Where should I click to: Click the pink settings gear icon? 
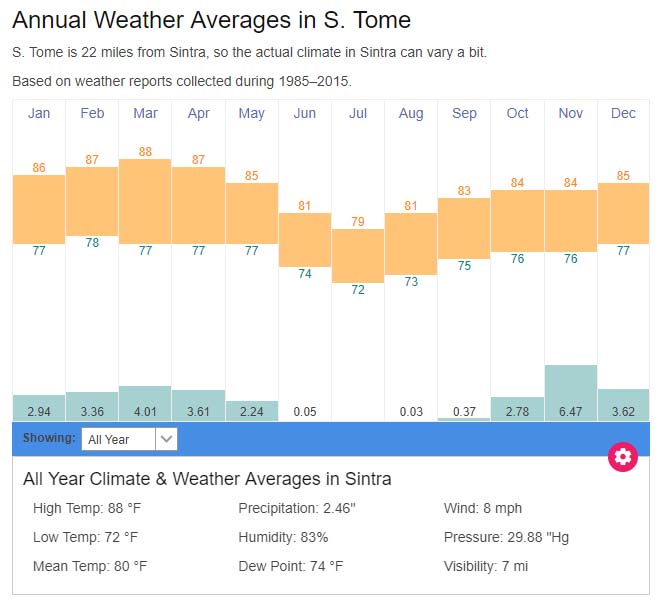tap(623, 457)
